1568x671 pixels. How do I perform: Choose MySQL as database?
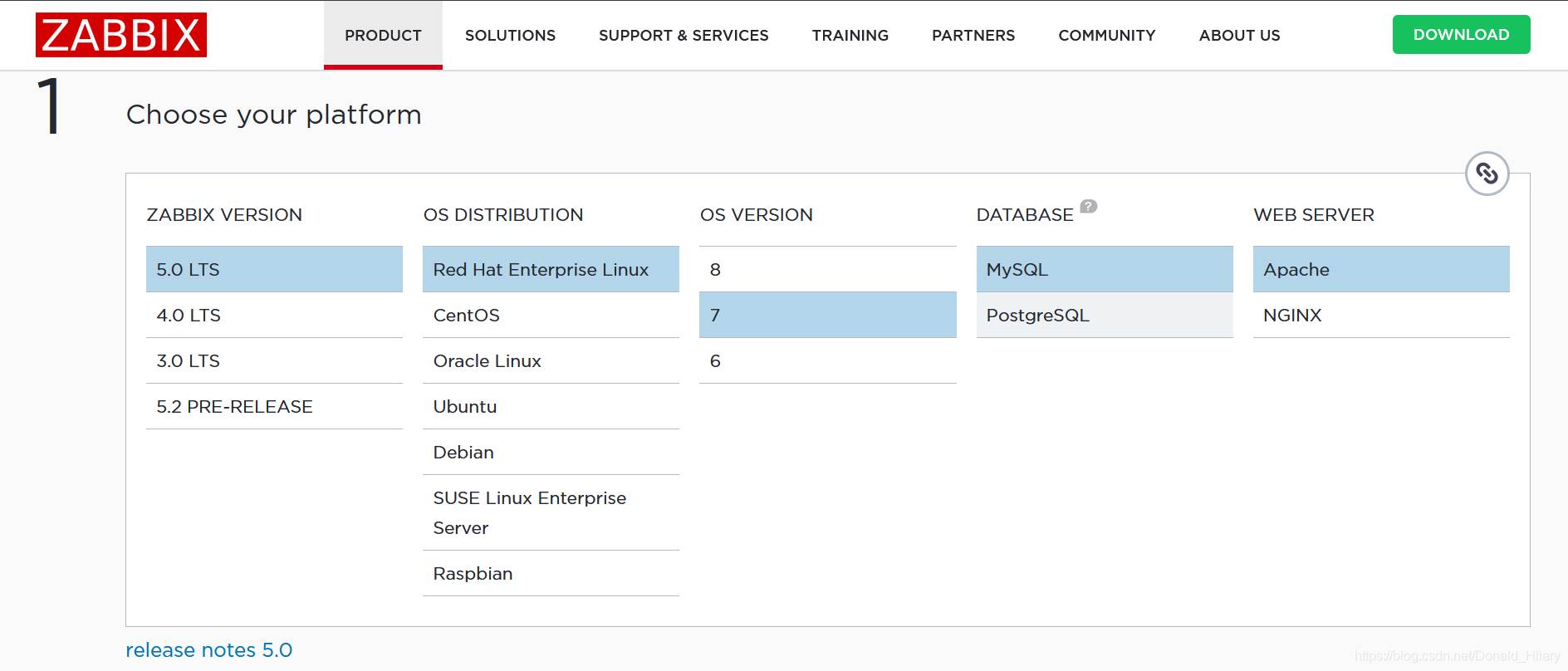point(1105,269)
